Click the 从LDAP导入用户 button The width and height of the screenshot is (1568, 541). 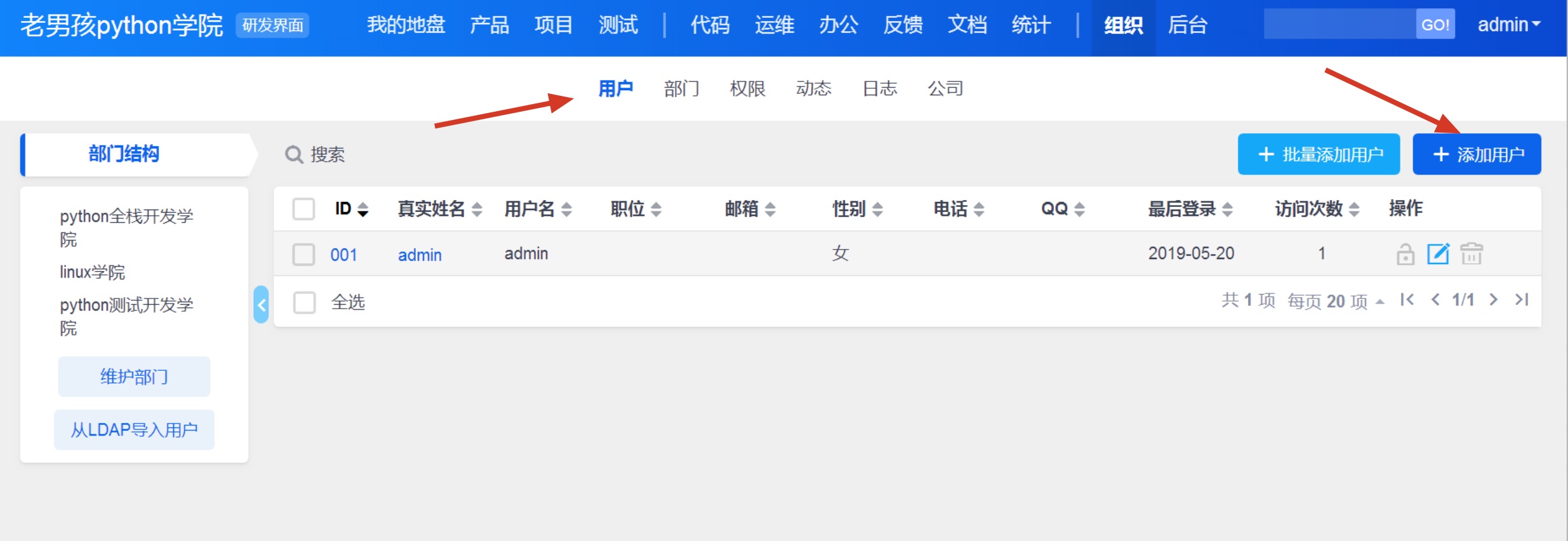tap(134, 430)
